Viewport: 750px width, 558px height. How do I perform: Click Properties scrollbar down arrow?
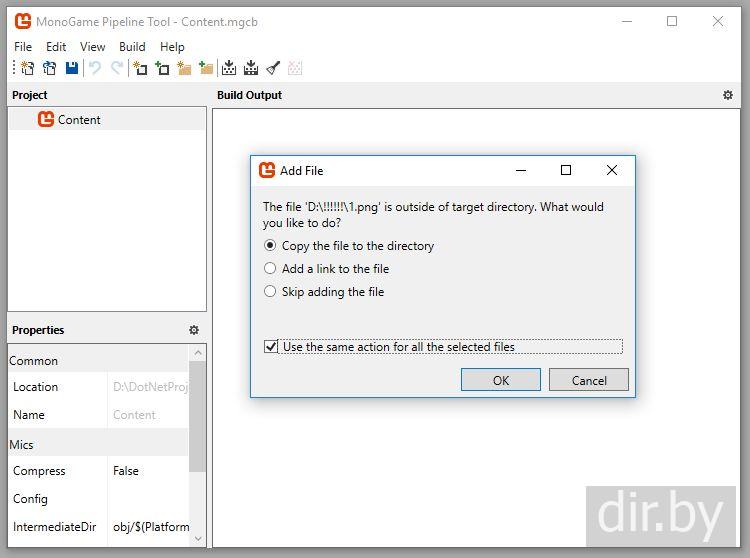pos(198,538)
